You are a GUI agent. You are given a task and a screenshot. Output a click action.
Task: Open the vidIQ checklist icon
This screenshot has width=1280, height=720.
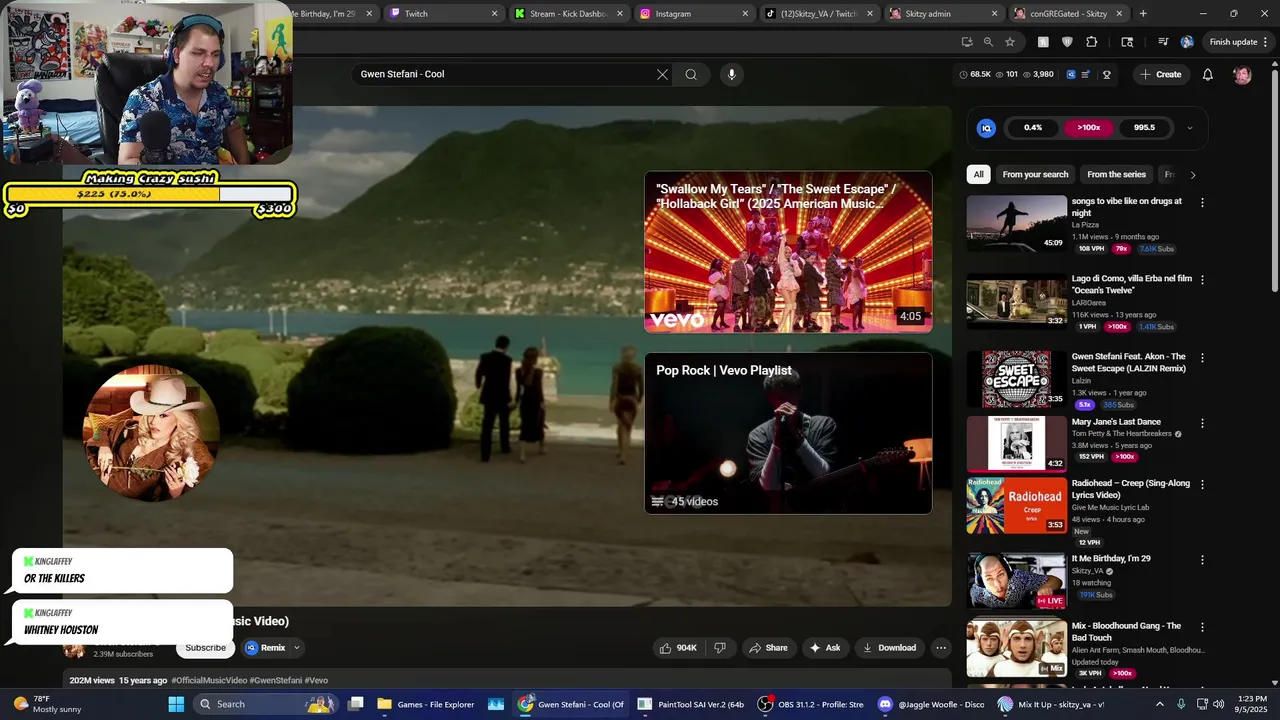[1087, 74]
